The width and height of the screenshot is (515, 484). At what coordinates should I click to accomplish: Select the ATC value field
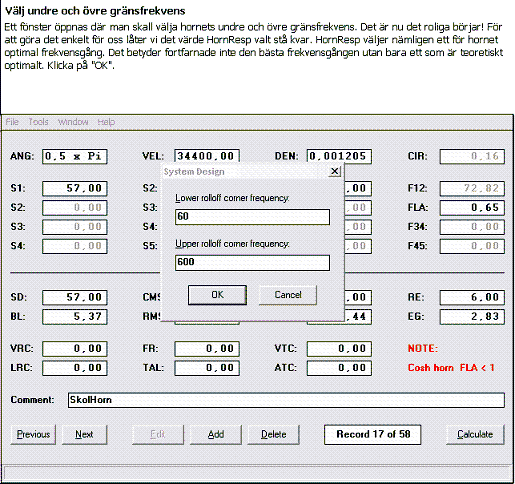tap(339, 368)
